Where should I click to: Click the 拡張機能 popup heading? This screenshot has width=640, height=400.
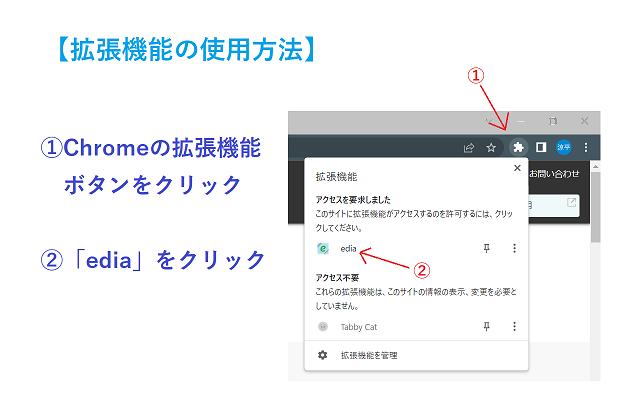click(336, 177)
